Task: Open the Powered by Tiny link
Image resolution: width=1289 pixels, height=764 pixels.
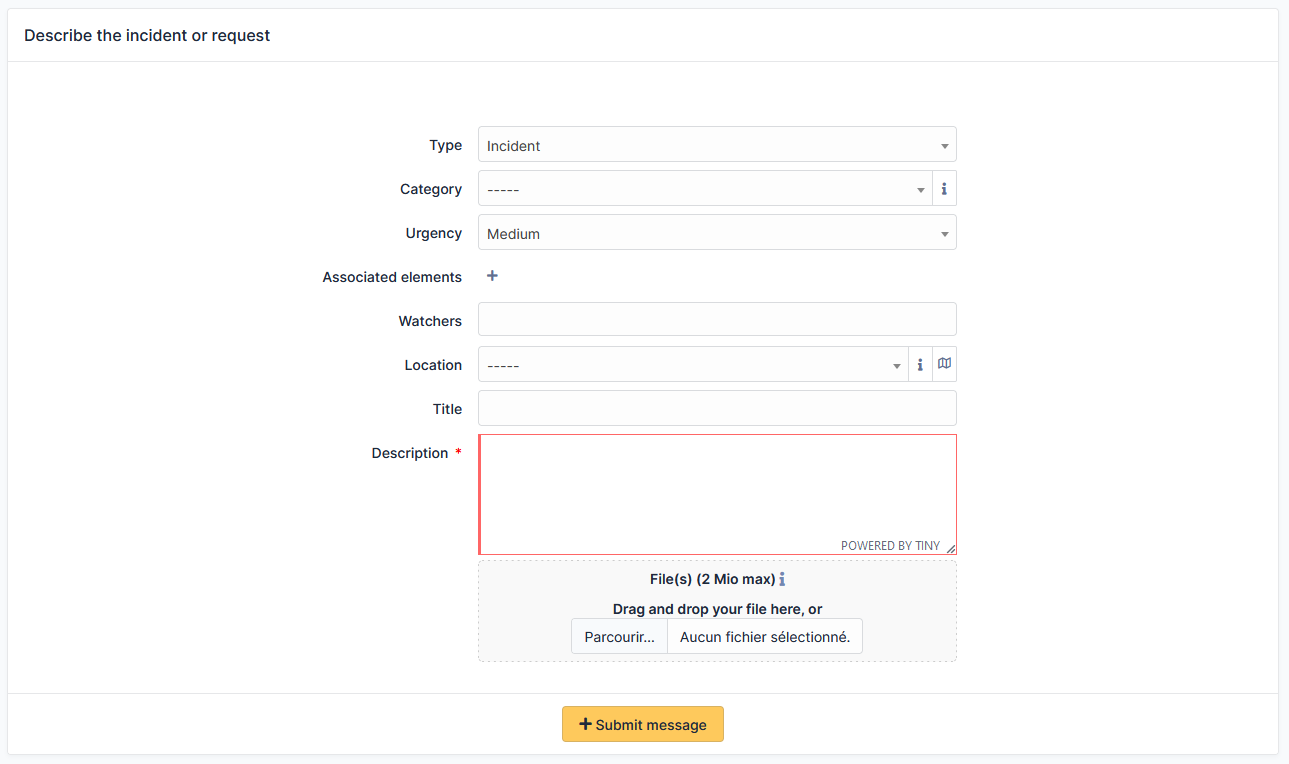Action: click(890, 545)
